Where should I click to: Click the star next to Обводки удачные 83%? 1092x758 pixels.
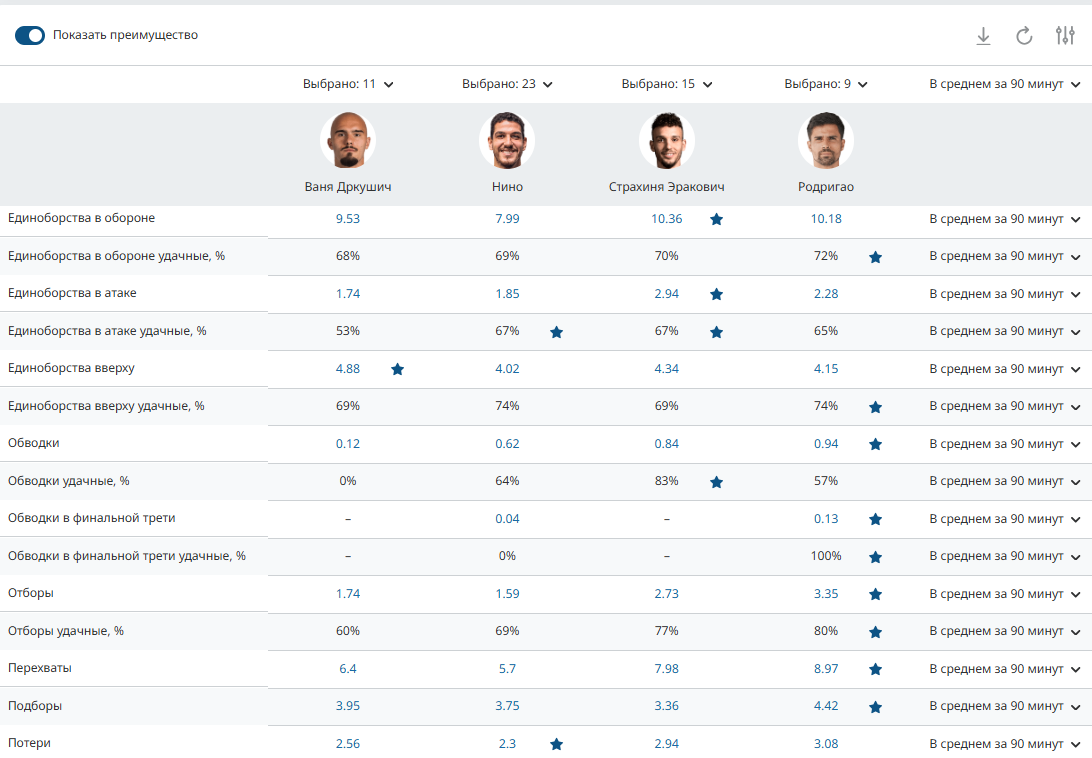pos(716,482)
